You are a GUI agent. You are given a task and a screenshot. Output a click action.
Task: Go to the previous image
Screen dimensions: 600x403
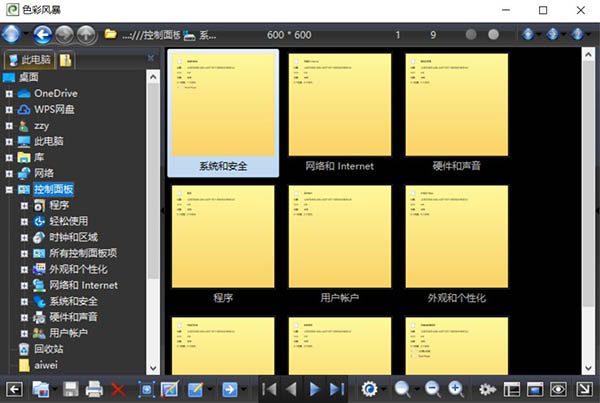(291, 389)
